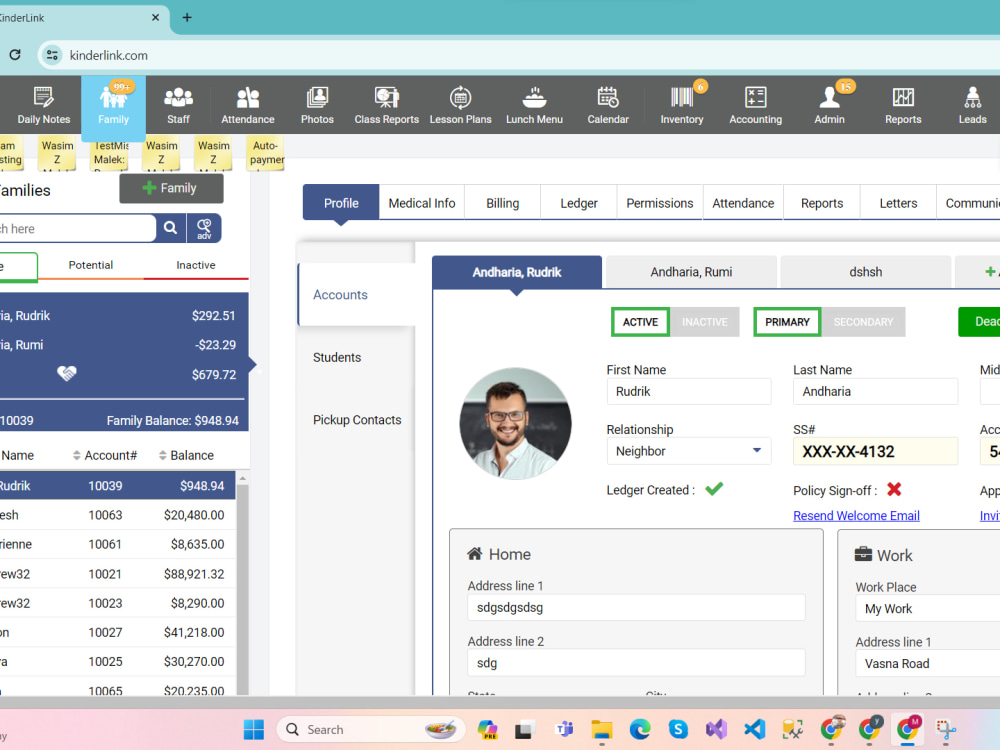Open the Pickup Contacts section
Viewport: 1000px width, 750px height.
point(357,420)
